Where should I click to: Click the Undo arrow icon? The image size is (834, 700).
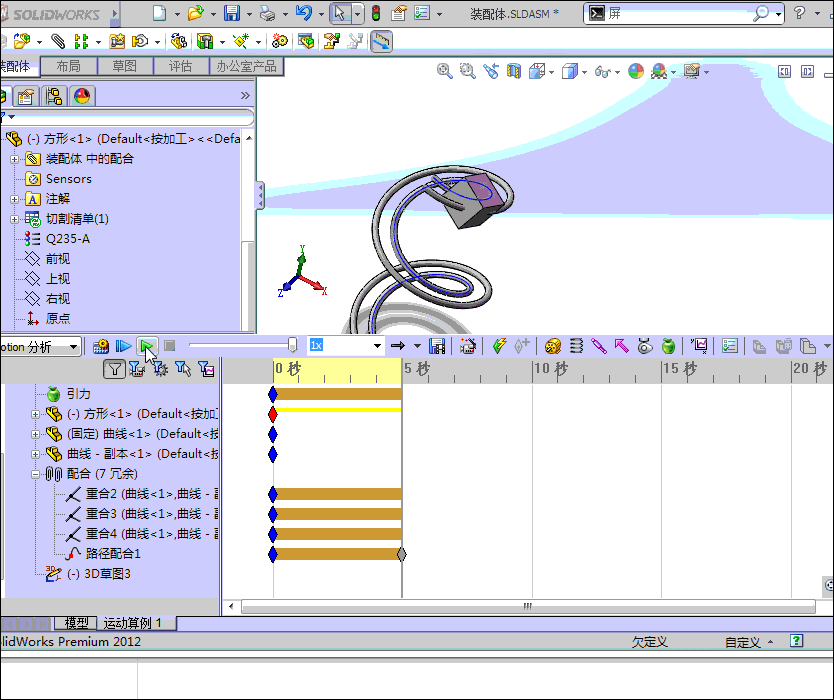tap(304, 13)
